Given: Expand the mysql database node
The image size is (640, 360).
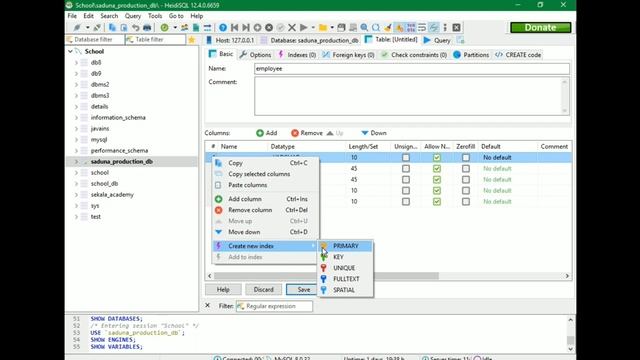Looking at the screenshot, I should pyautogui.click(x=76, y=140).
